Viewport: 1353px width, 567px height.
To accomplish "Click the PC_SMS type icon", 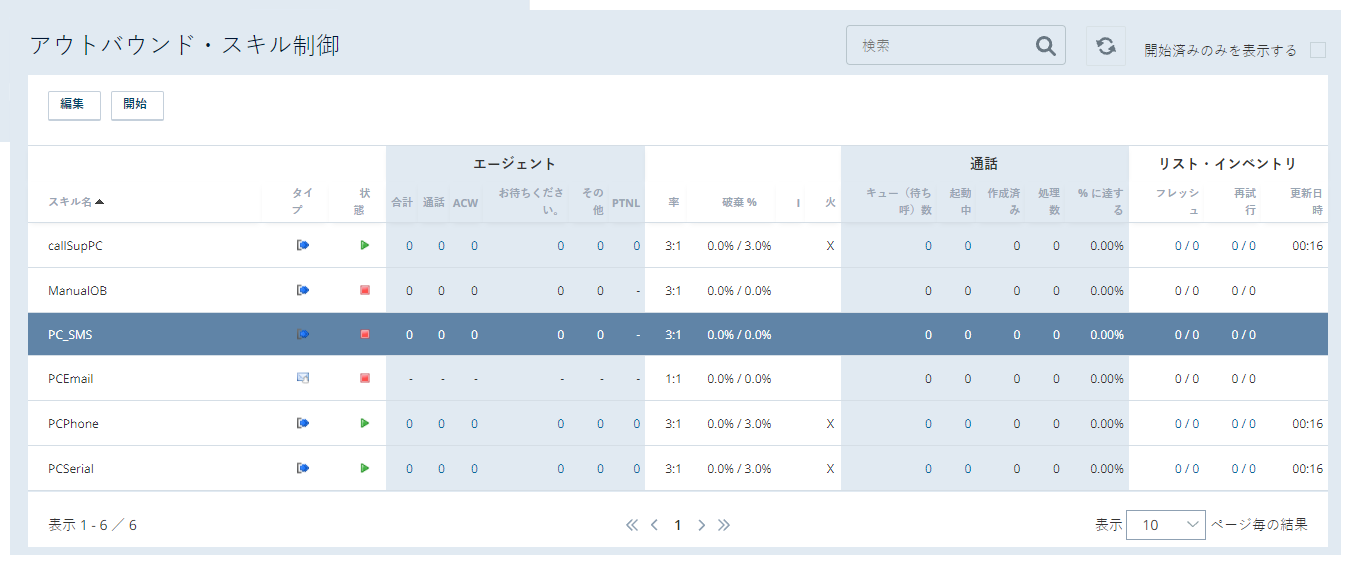I will 303,334.
